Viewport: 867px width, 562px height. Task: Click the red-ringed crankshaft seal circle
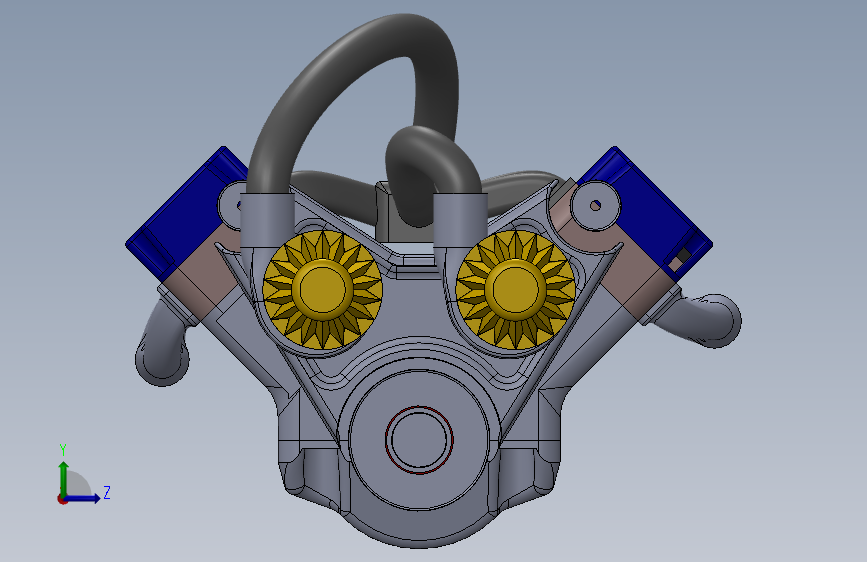click(419, 440)
